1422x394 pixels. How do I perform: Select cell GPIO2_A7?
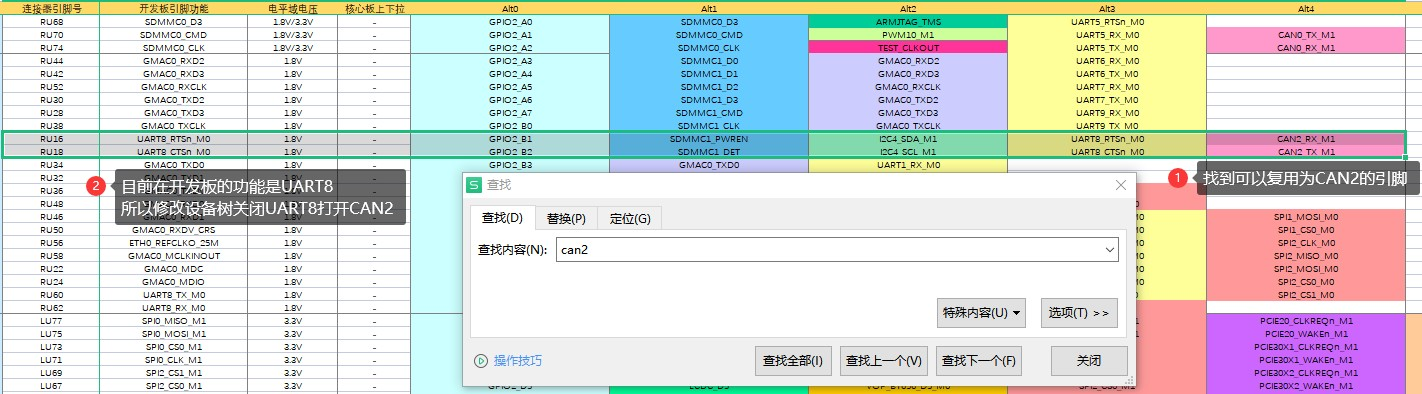point(510,113)
